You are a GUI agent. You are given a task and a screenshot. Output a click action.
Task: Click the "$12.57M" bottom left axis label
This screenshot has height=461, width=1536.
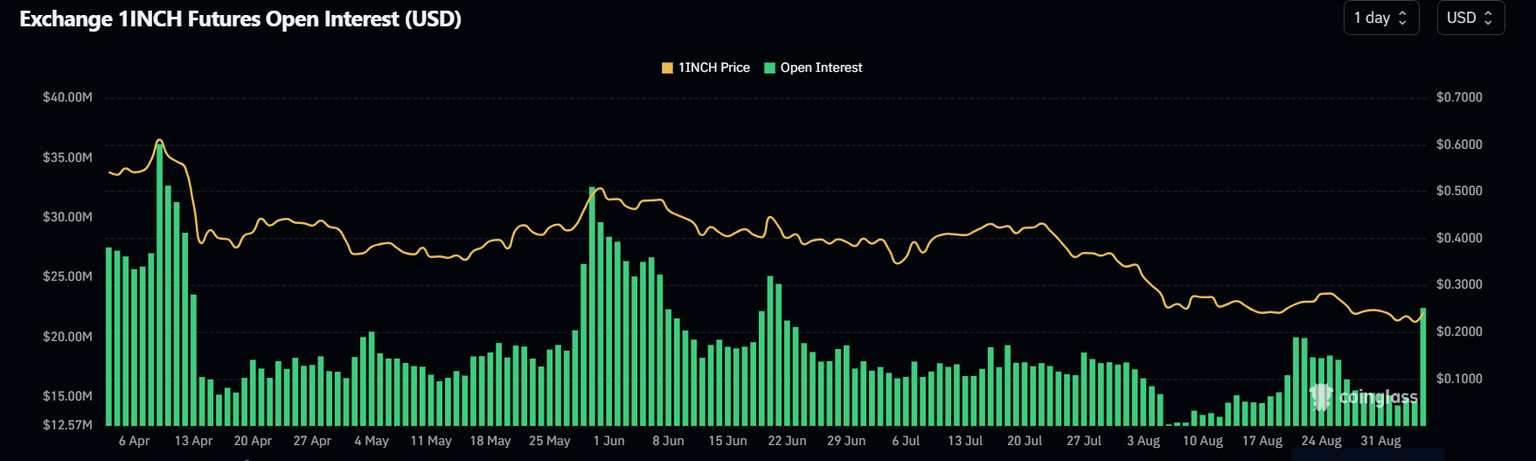(68, 426)
